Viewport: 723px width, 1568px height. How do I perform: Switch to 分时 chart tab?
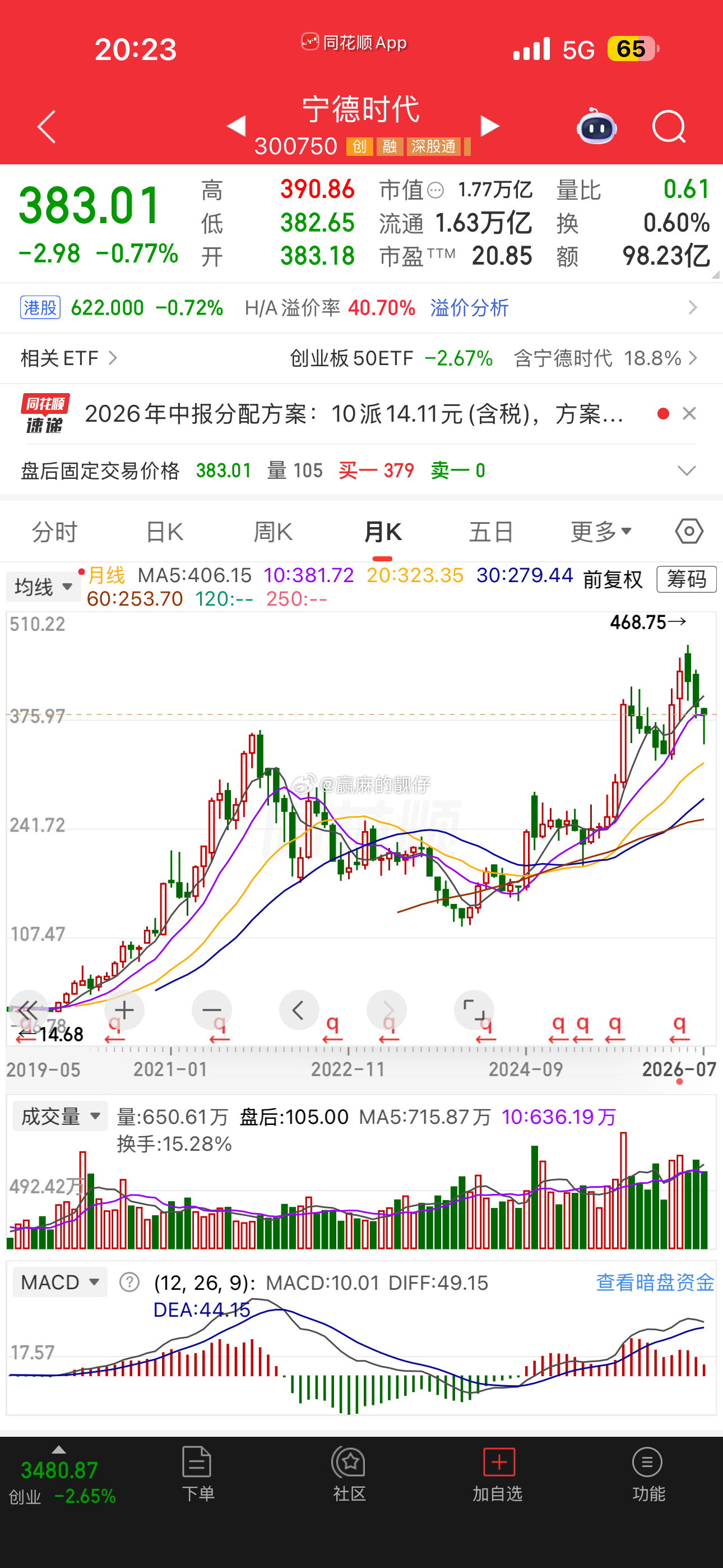54,532
